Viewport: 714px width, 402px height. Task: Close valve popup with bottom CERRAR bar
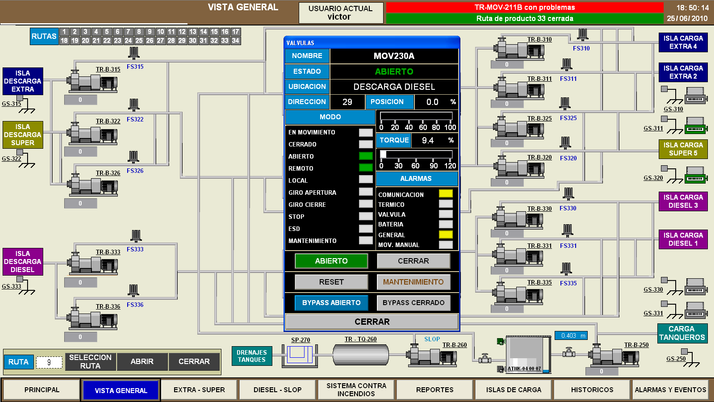(372, 322)
